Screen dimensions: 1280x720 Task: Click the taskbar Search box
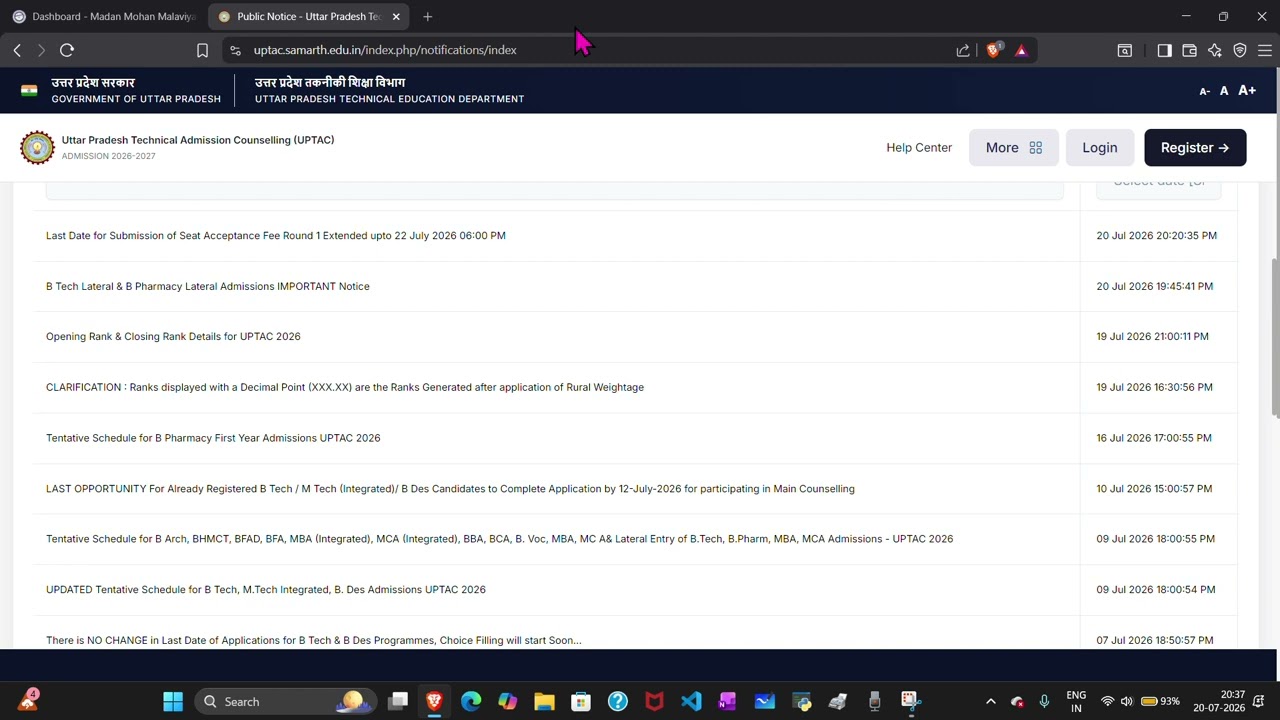click(x=285, y=701)
